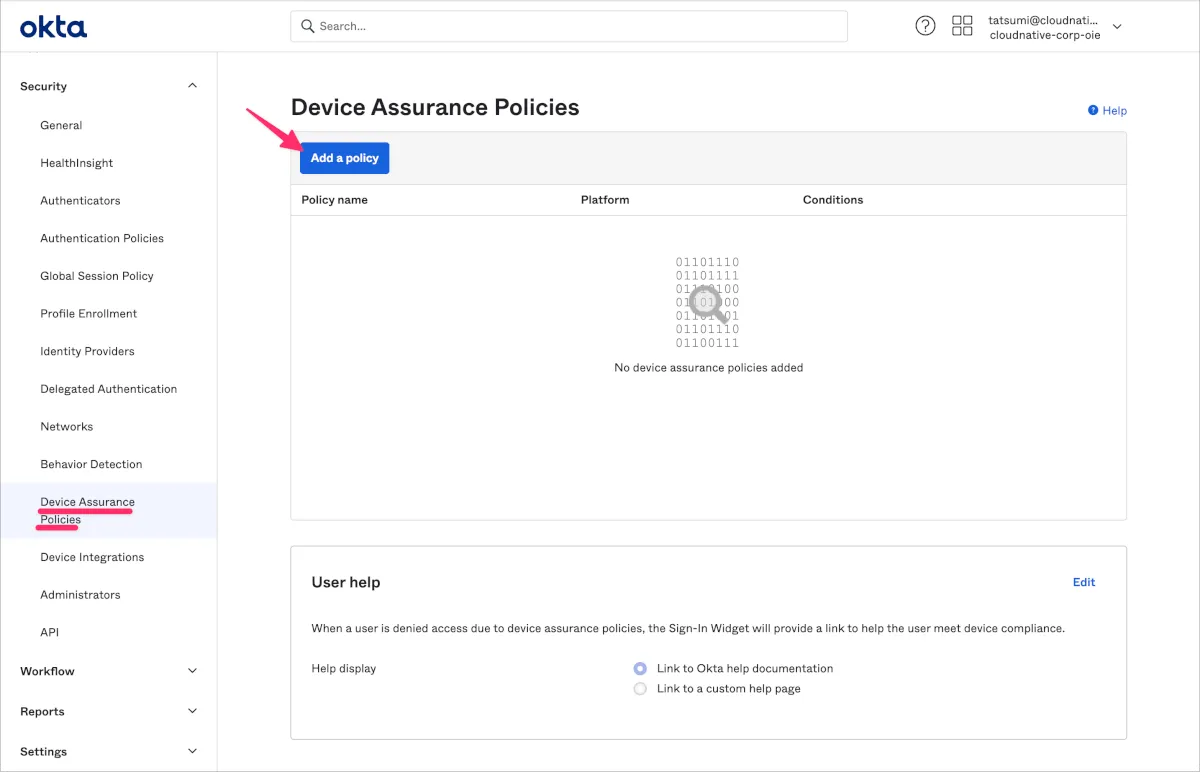The width and height of the screenshot is (1200, 772).
Task: Click the Okta logo
Action: coord(53,27)
